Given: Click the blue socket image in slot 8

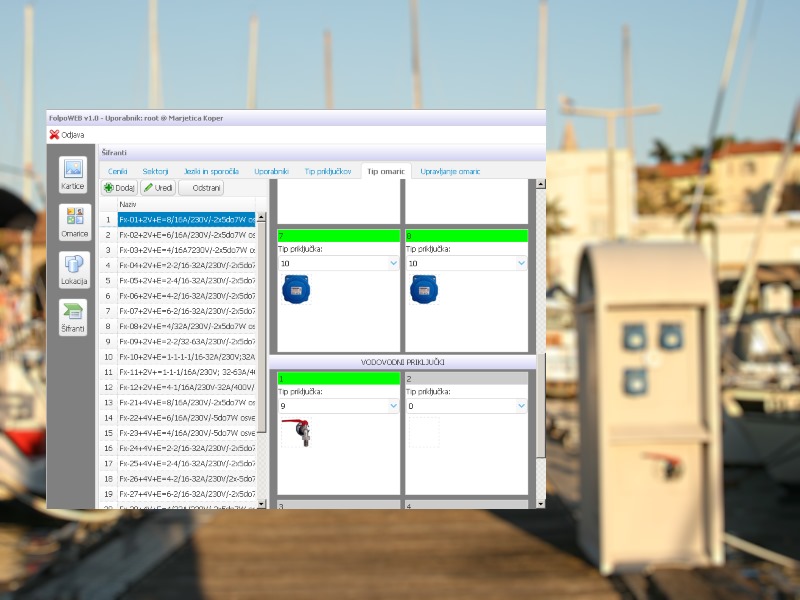Looking at the screenshot, I should point(423,290).
